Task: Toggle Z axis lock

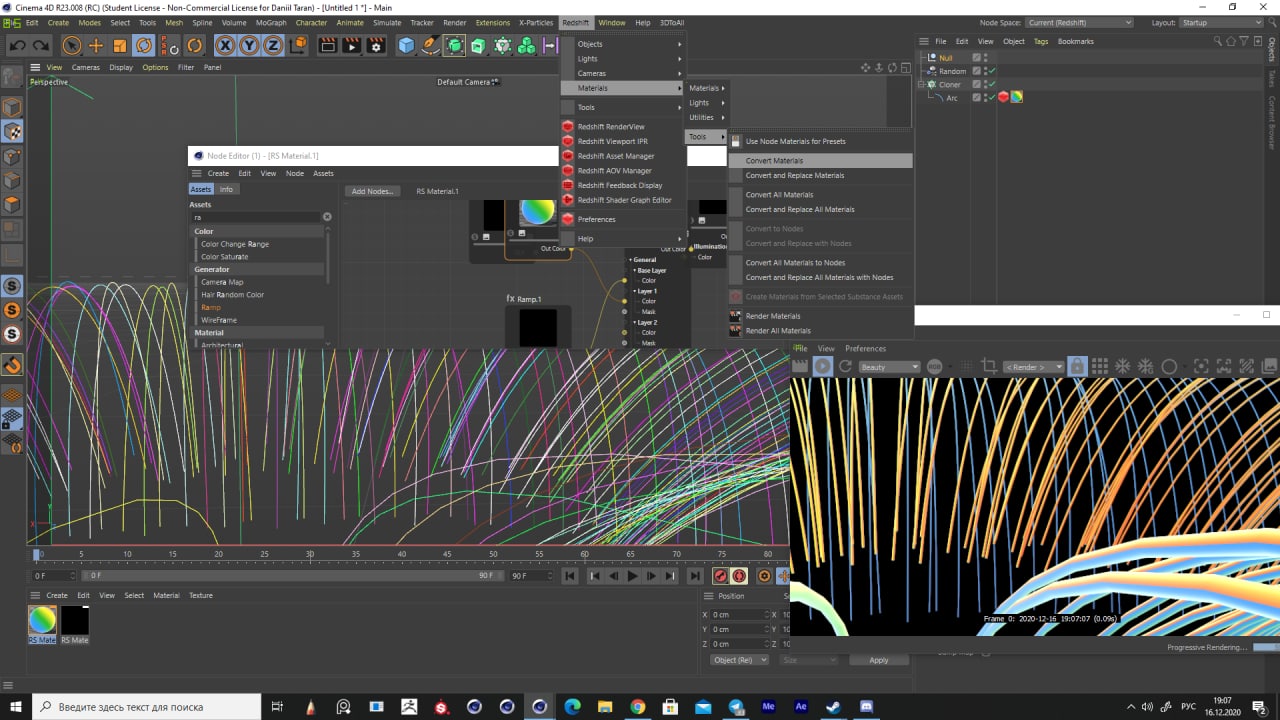Action: (x=272, y=45)
